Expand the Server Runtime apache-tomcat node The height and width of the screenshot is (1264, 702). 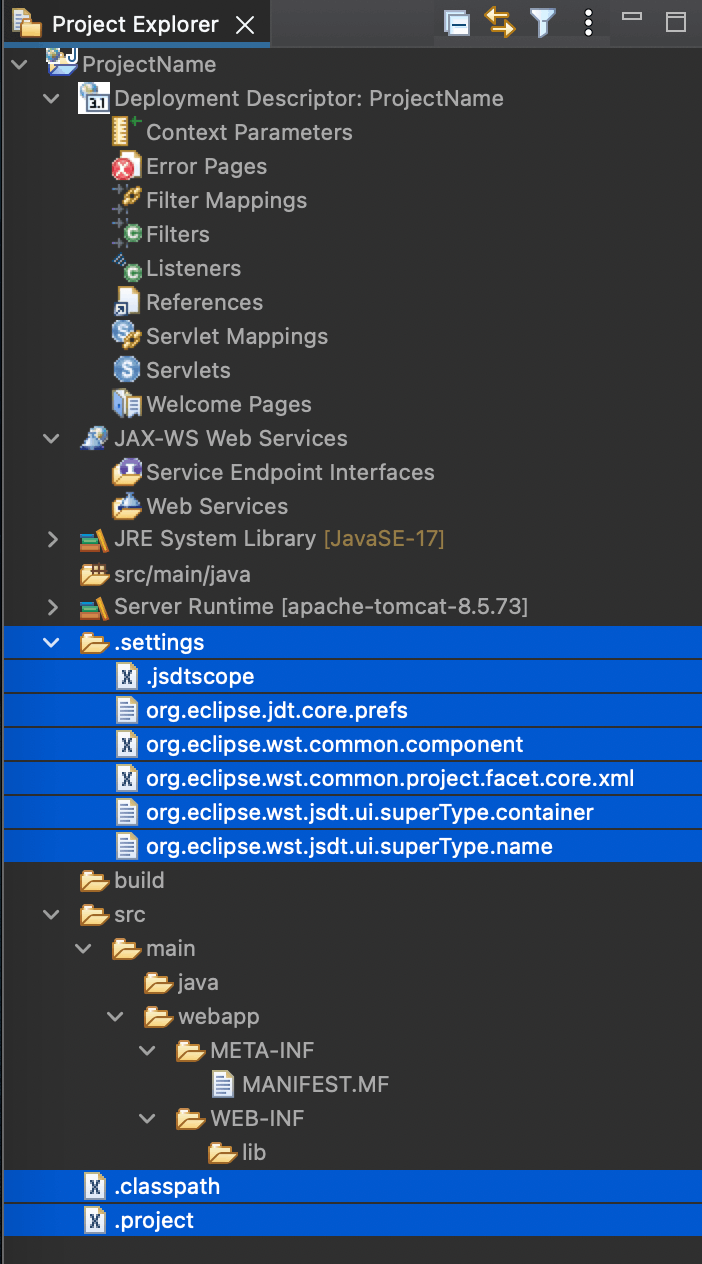[x=53, y=608]
